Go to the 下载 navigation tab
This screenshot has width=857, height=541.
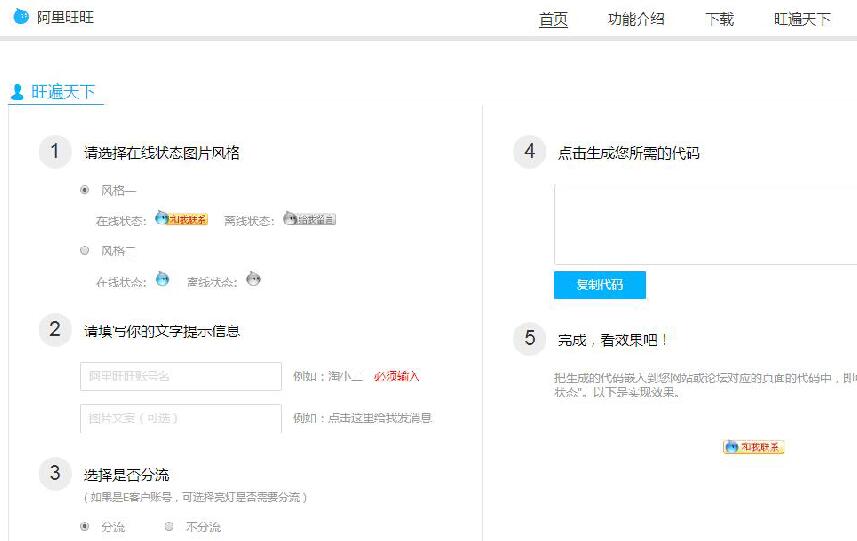[719, 20]
